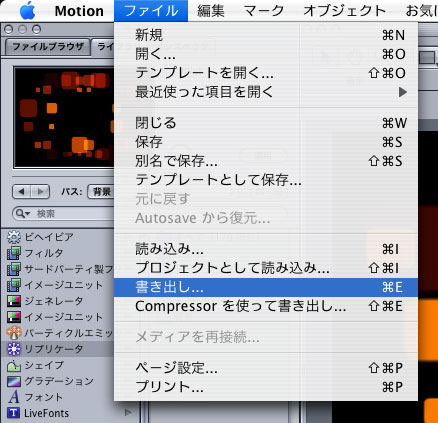Select プロジェクトとして読み込み... entry
Screen dimensions: 438x423
[266, 268]
